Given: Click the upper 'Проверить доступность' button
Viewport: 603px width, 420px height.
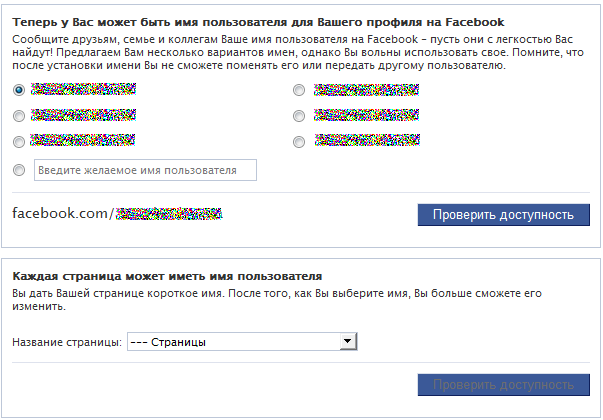Looking at the screenshot, I should click(x=503, y=215).
